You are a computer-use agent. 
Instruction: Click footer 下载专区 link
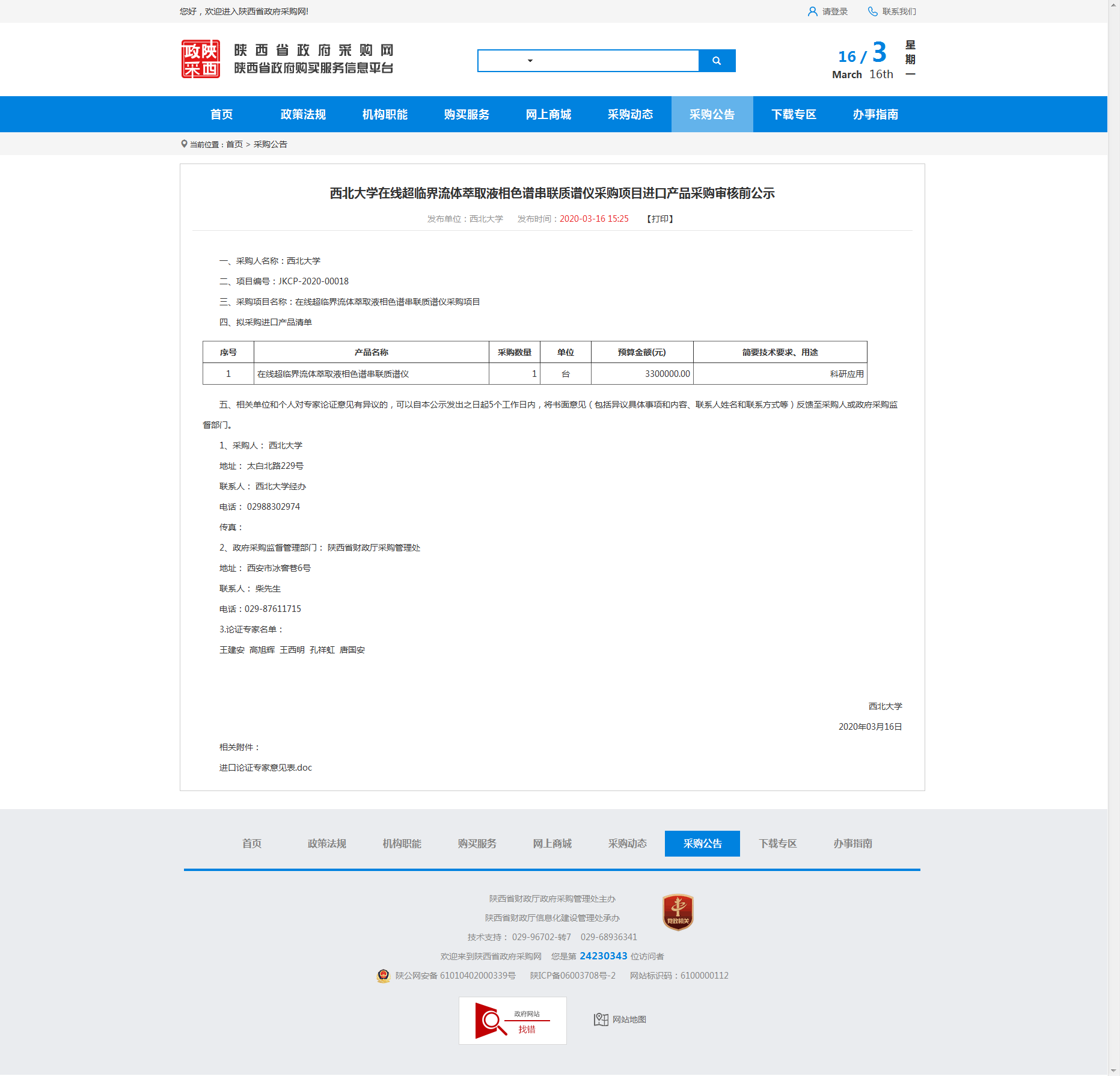pos(778,843)
